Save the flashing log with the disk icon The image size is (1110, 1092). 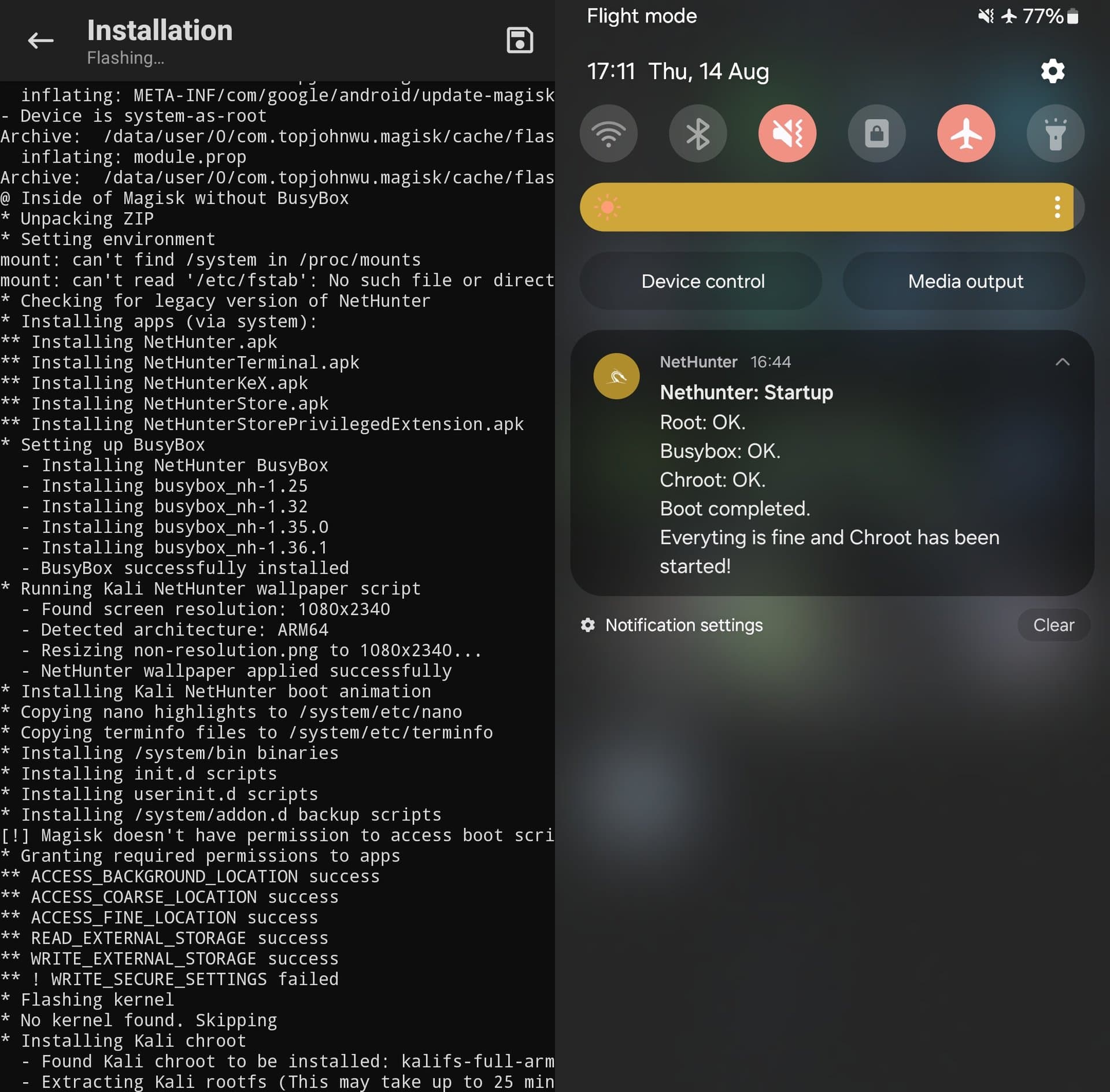click(519, 40)
